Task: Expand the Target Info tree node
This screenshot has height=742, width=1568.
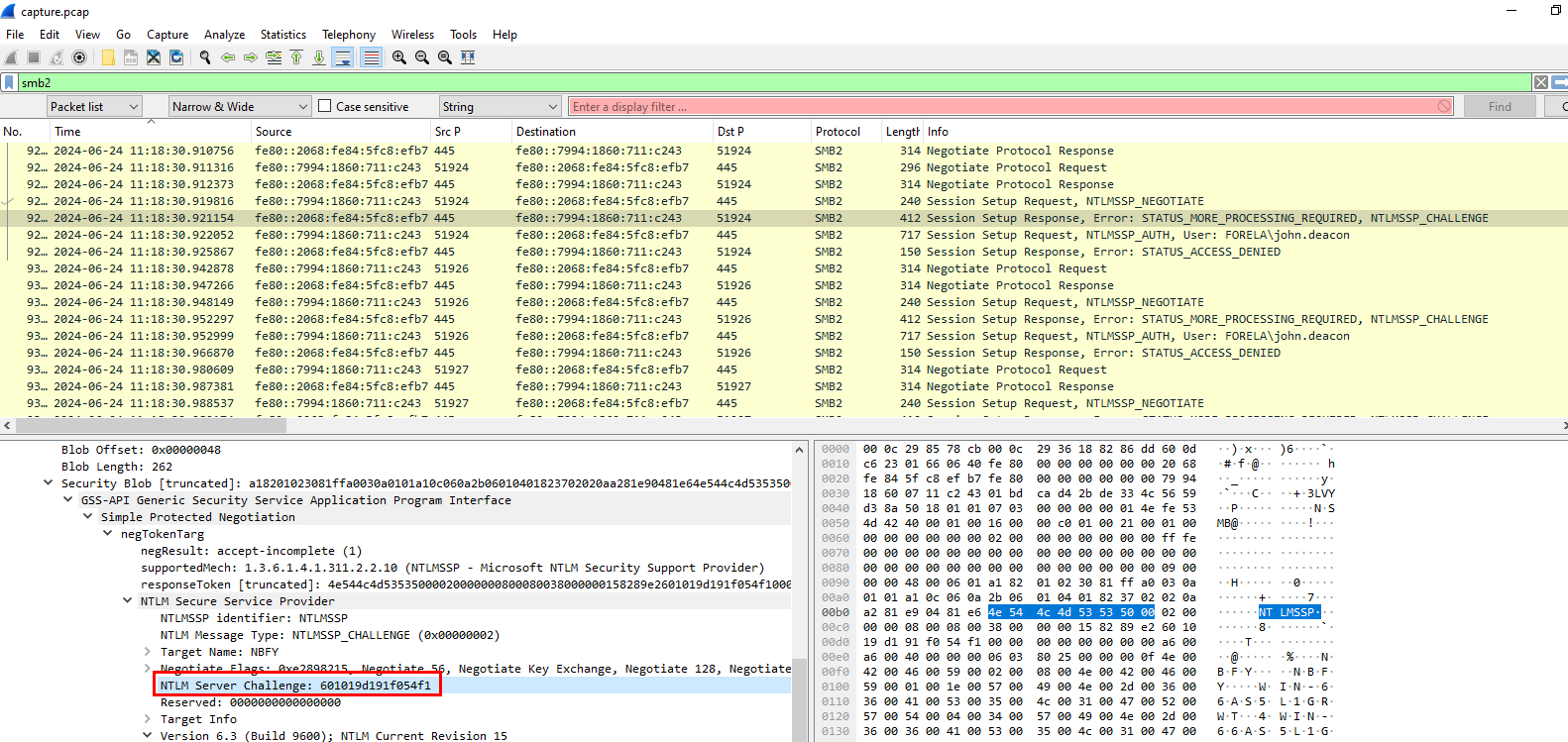Action: 148,719
